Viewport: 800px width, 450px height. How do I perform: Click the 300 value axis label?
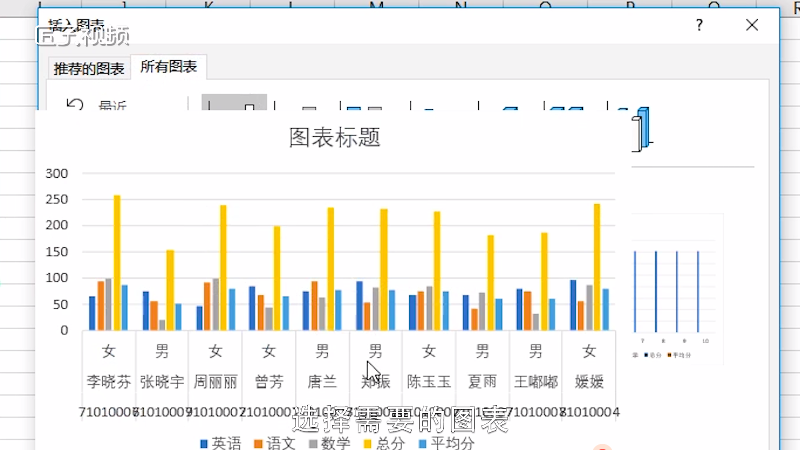[x=57, y=174]
